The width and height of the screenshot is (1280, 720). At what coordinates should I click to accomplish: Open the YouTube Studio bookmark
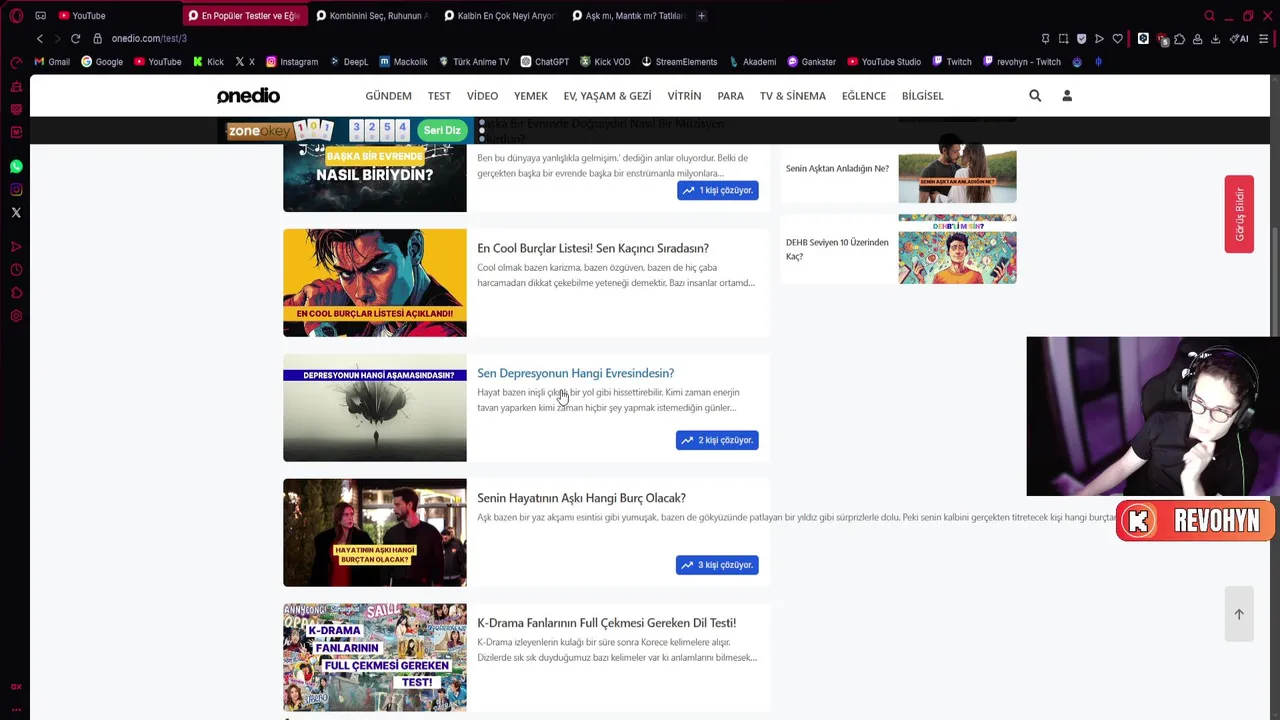coord(884,62)
